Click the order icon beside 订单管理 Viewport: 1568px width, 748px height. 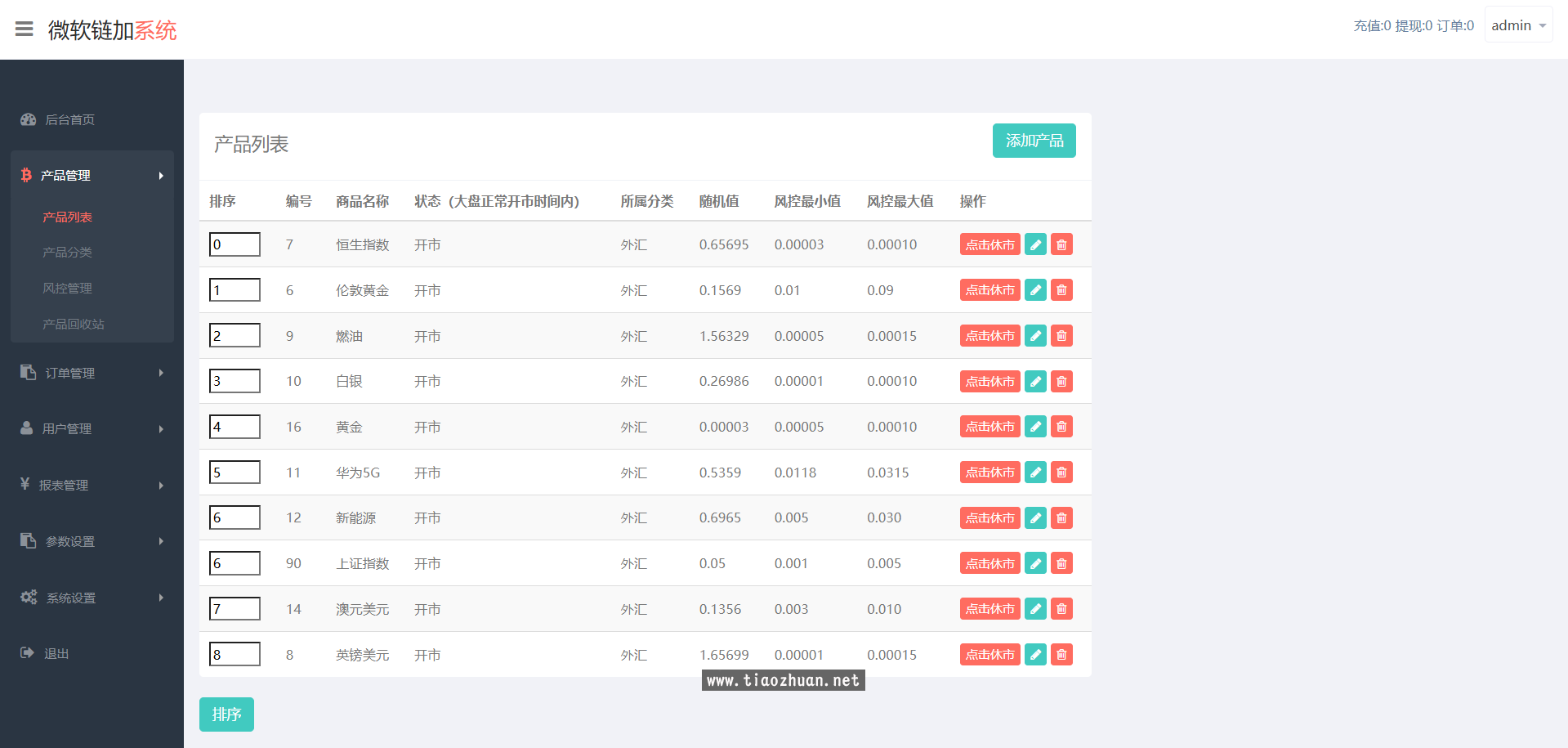click(x=28, y=372)
